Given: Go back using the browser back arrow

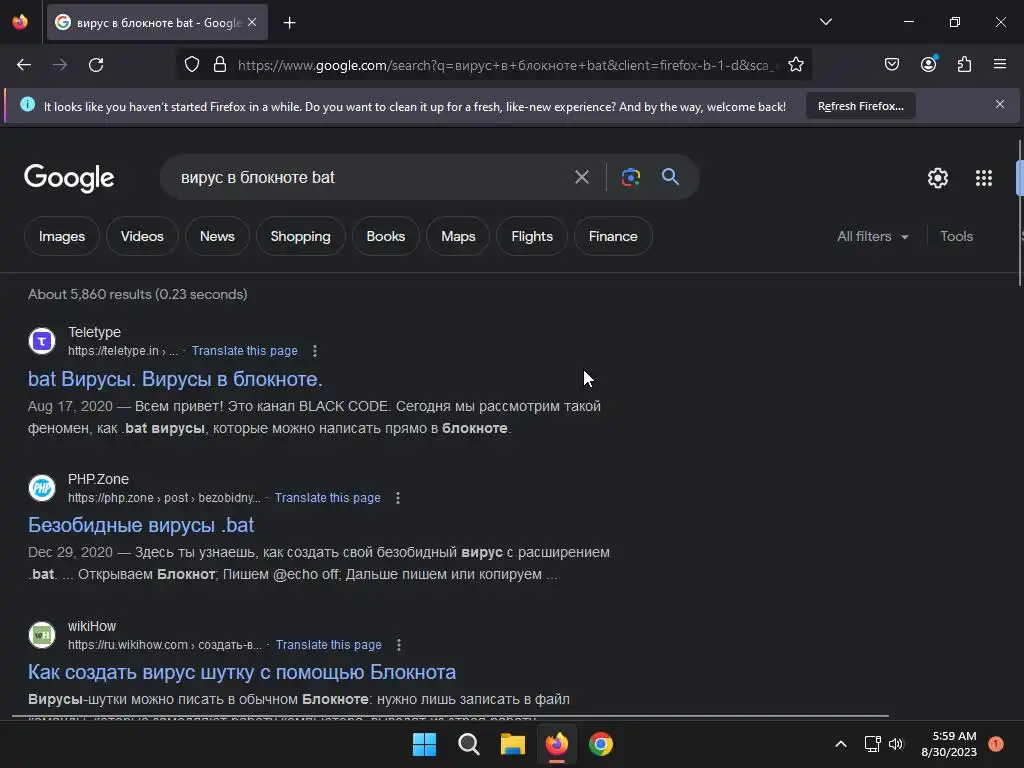Looking at the screenshot, I should pyautogui.click(x=24, y=65).
